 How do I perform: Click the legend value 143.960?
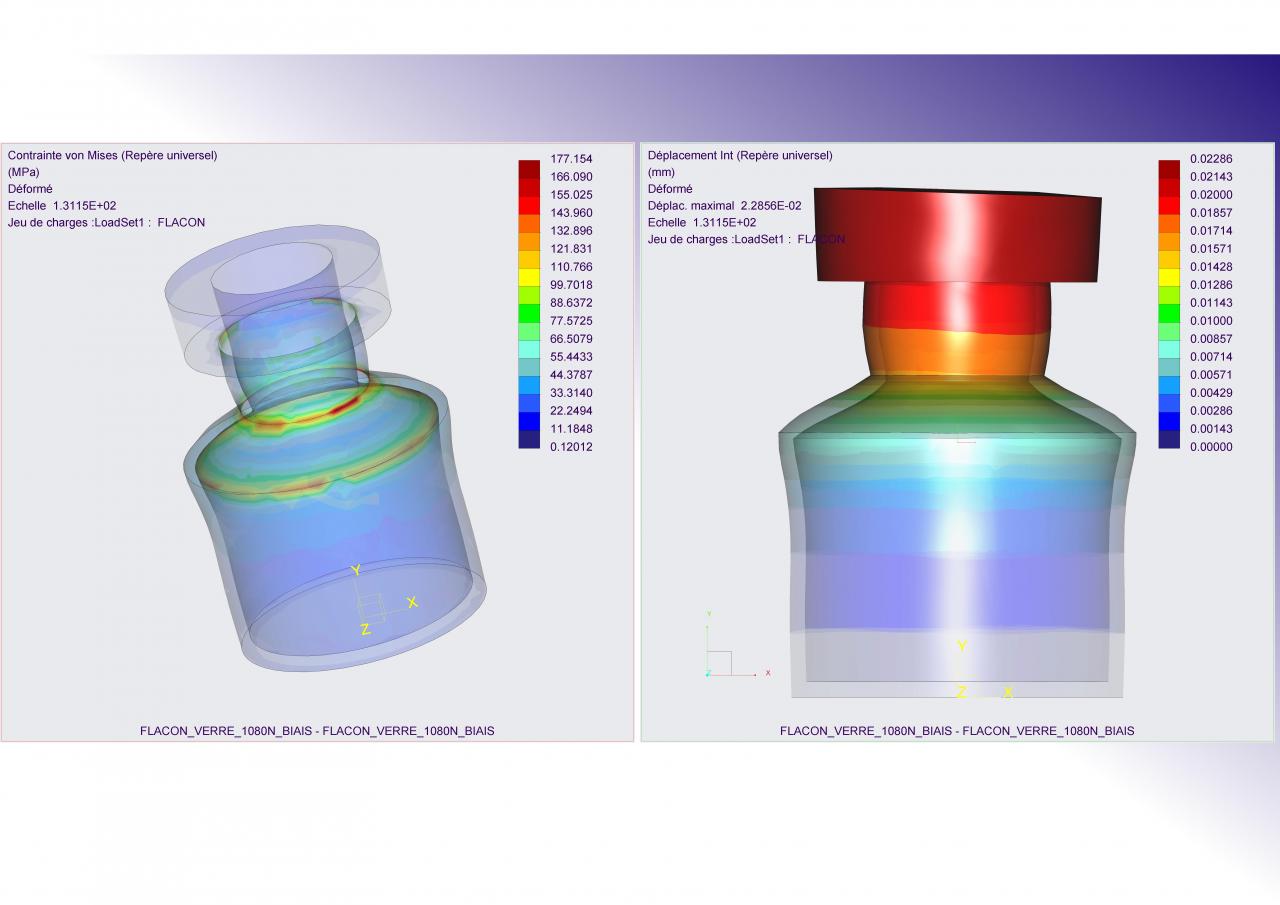[x=571, y=213]
